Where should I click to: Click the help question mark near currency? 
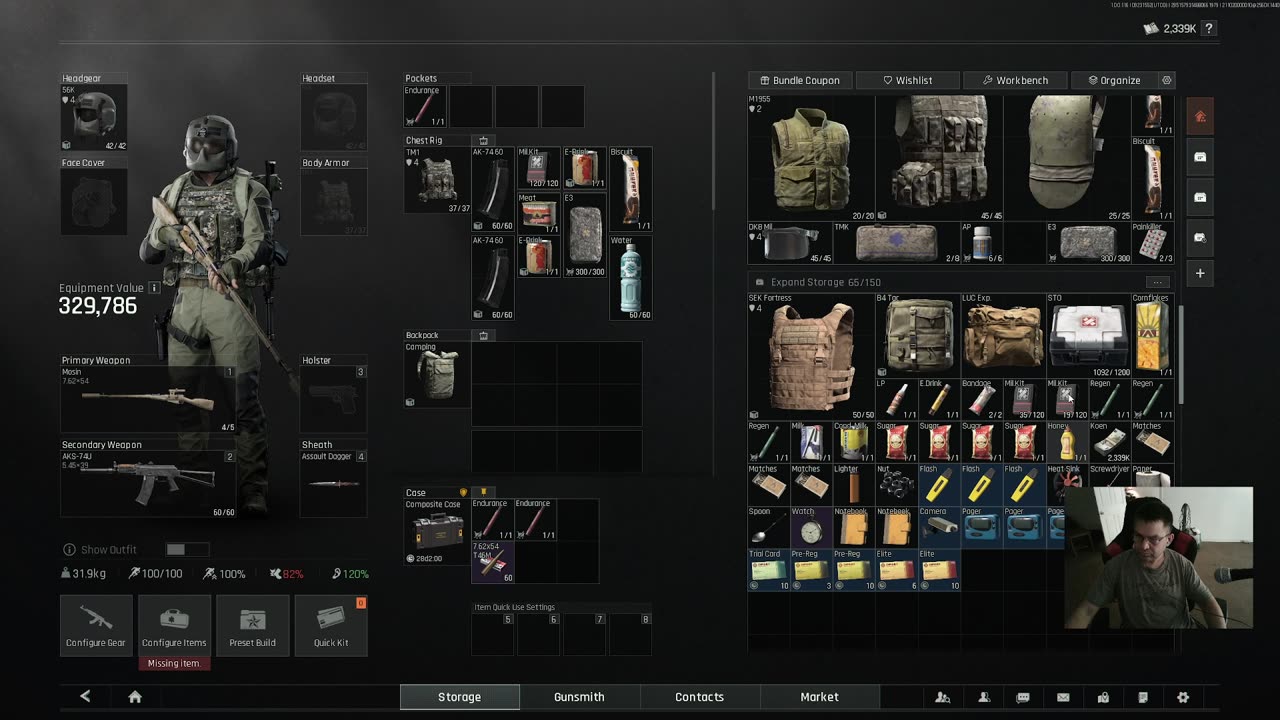[x=1208, y=29]
